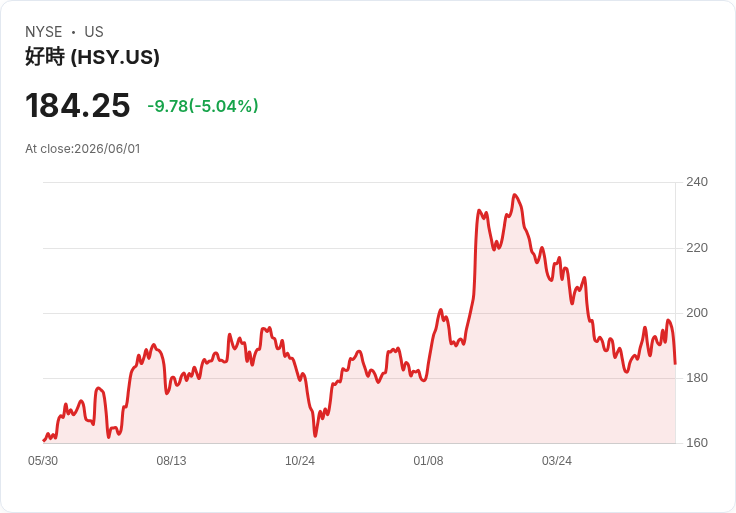Click the 160 price axis label

697,443
